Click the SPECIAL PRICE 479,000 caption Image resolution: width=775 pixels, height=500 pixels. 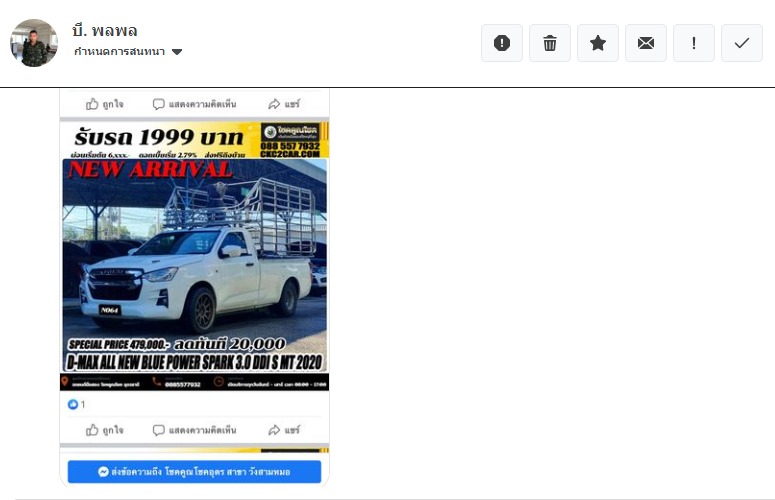[x=119, y=344]
